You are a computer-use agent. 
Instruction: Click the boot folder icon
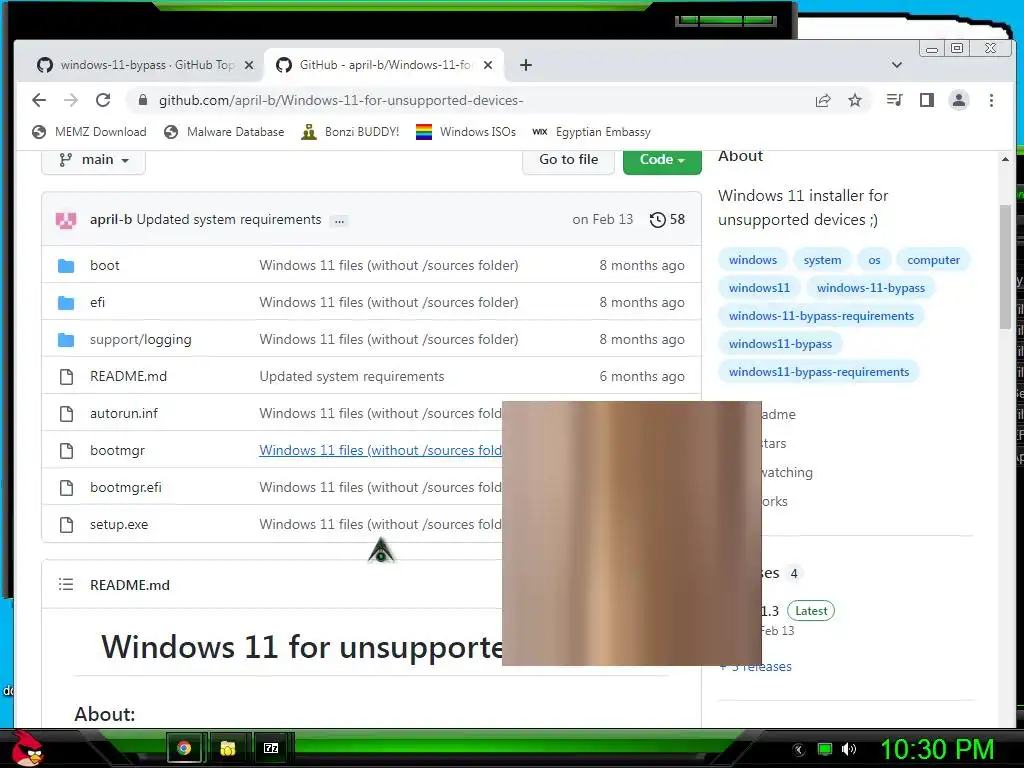pyautogui.click(x=66, y=266)
